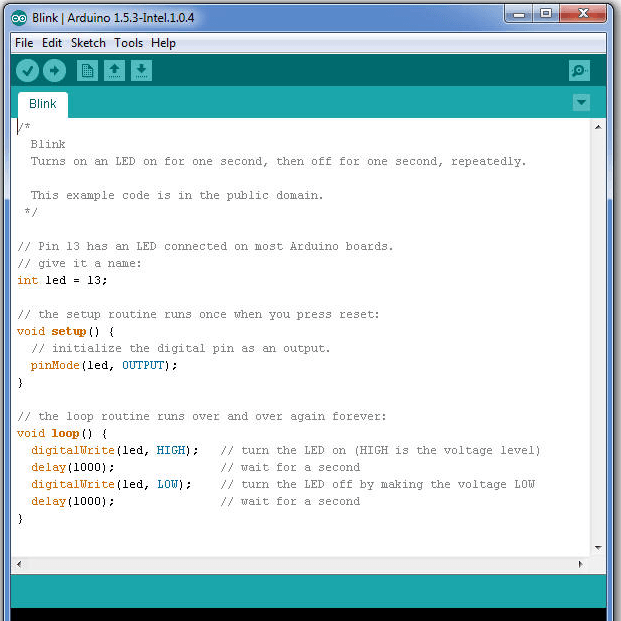
Task: Click on 'void setup() {' line
Action: tap(66, 331)
